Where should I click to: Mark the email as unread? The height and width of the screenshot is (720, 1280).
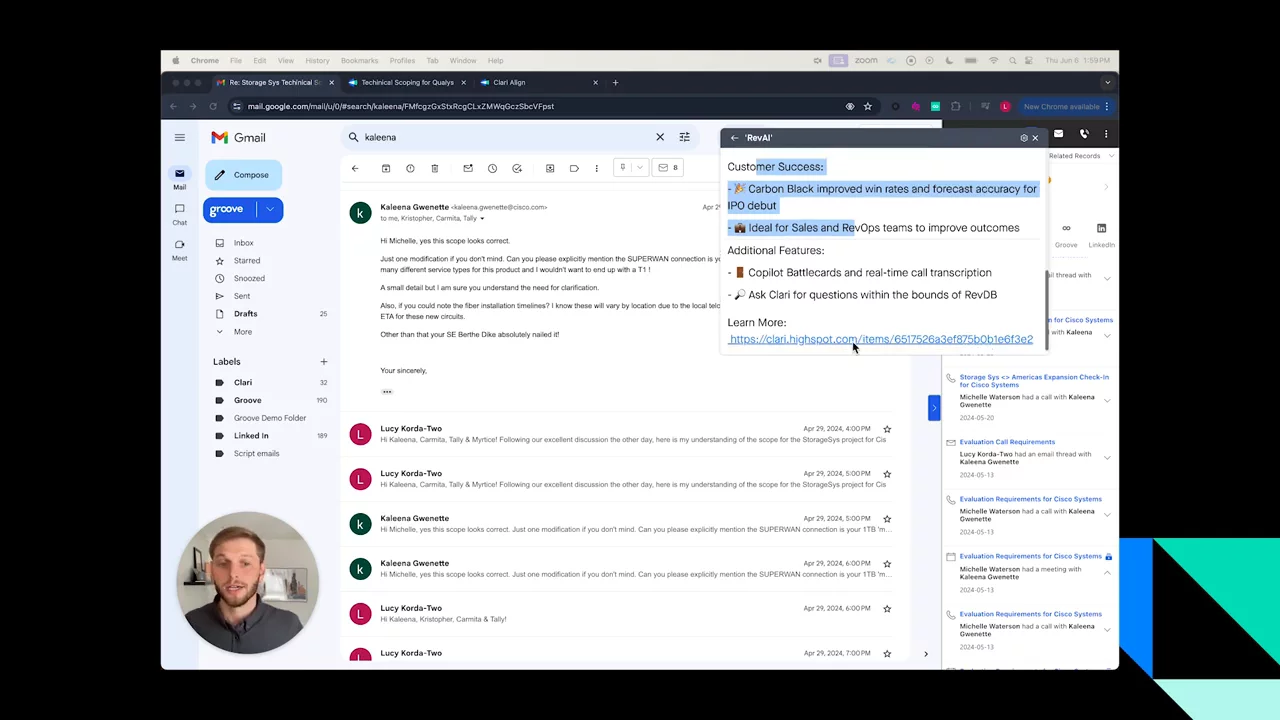coord(467,168)
